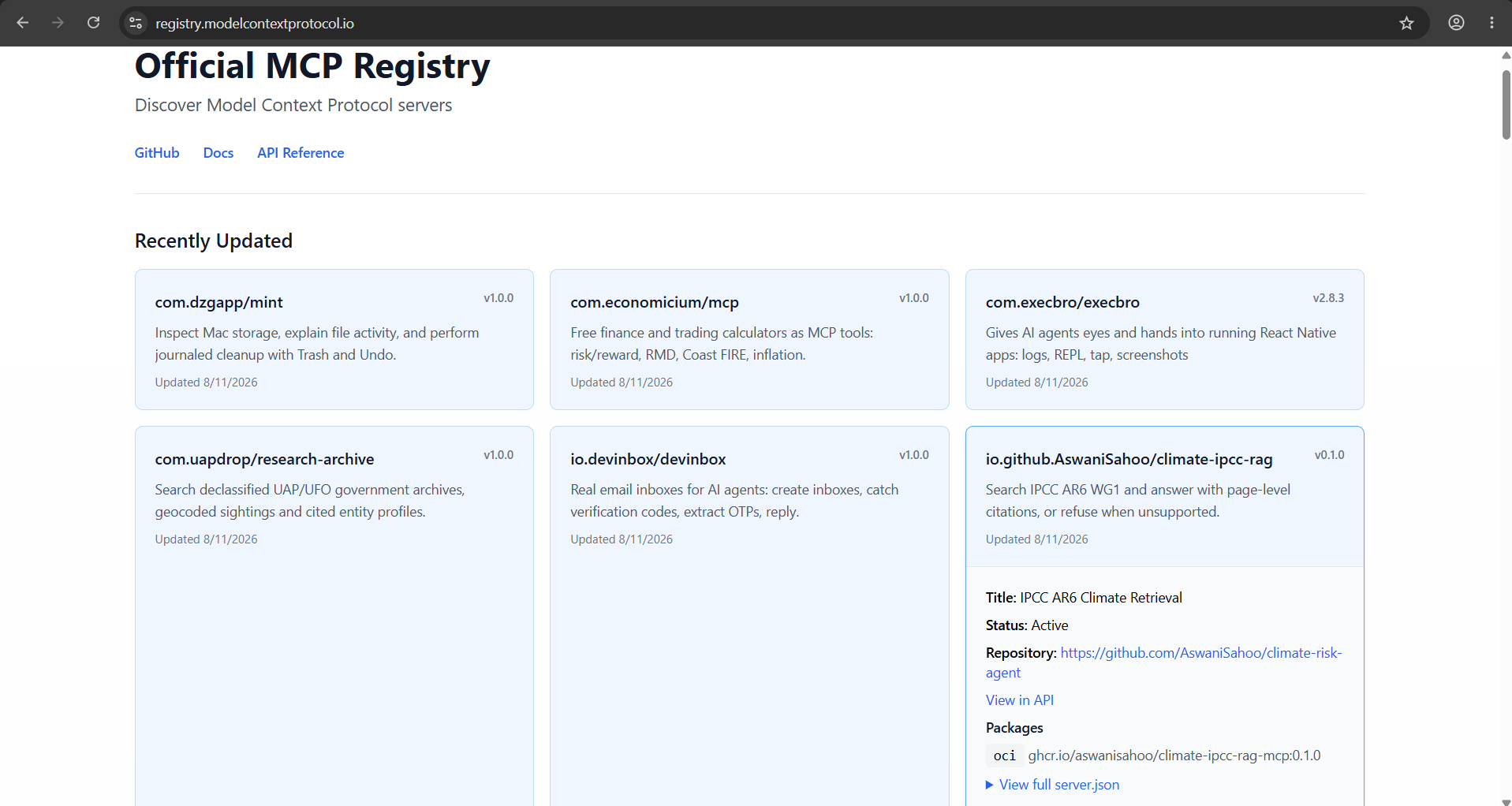Expand View full server.json

1053,785
